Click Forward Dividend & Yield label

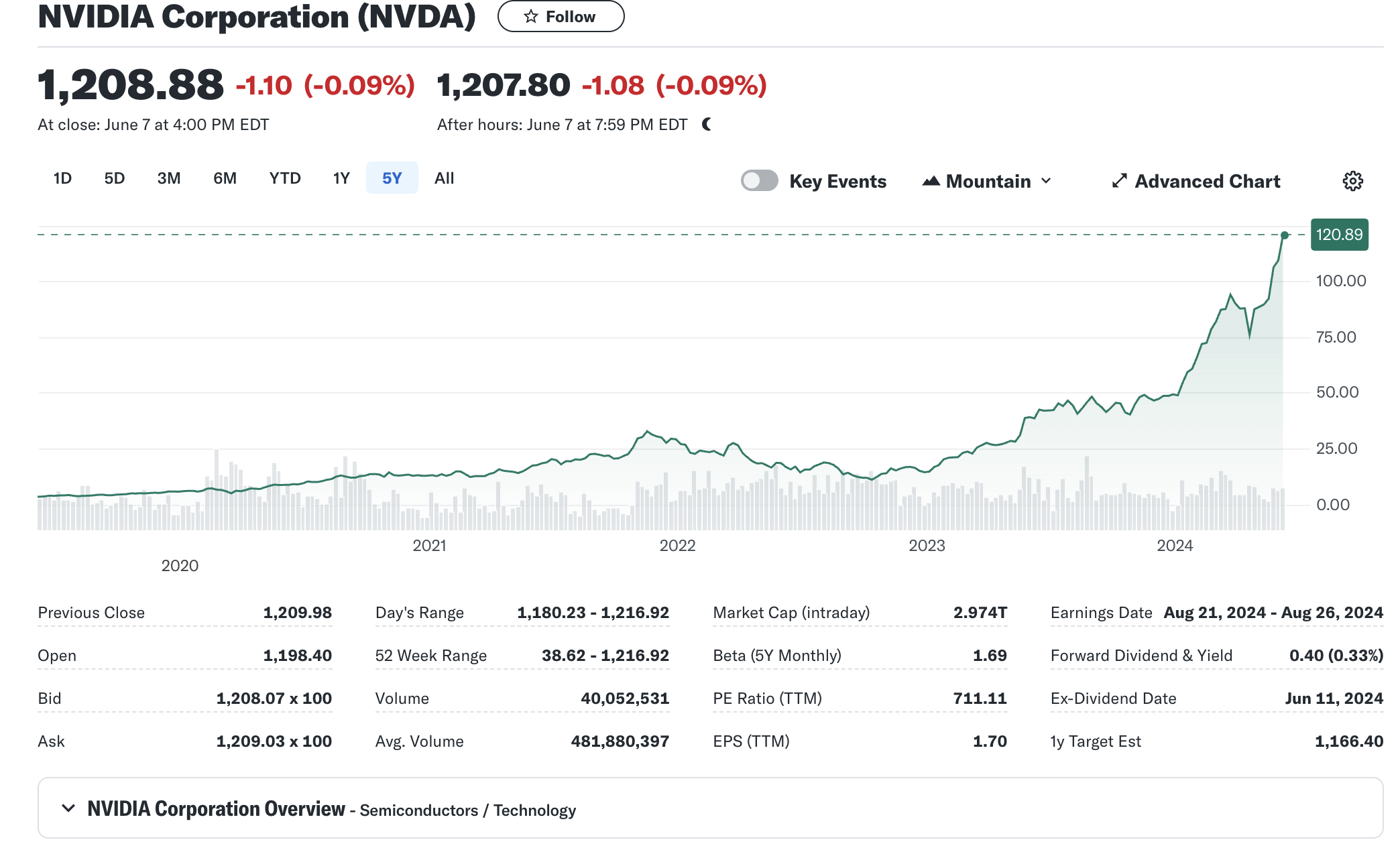pyautogui.click(x=1141, y=656)
